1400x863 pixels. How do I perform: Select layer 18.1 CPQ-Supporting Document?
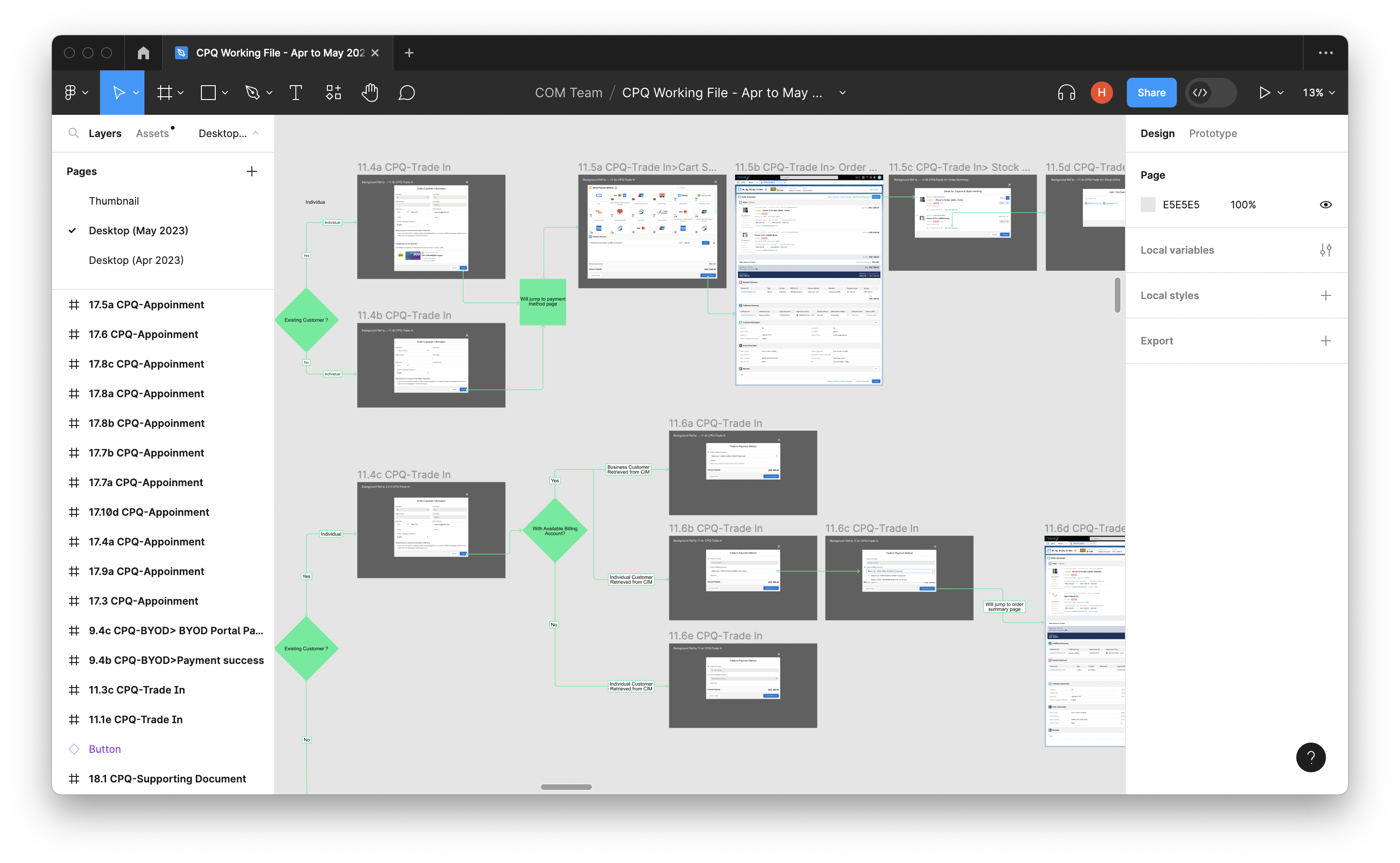[x=167, y=779]
